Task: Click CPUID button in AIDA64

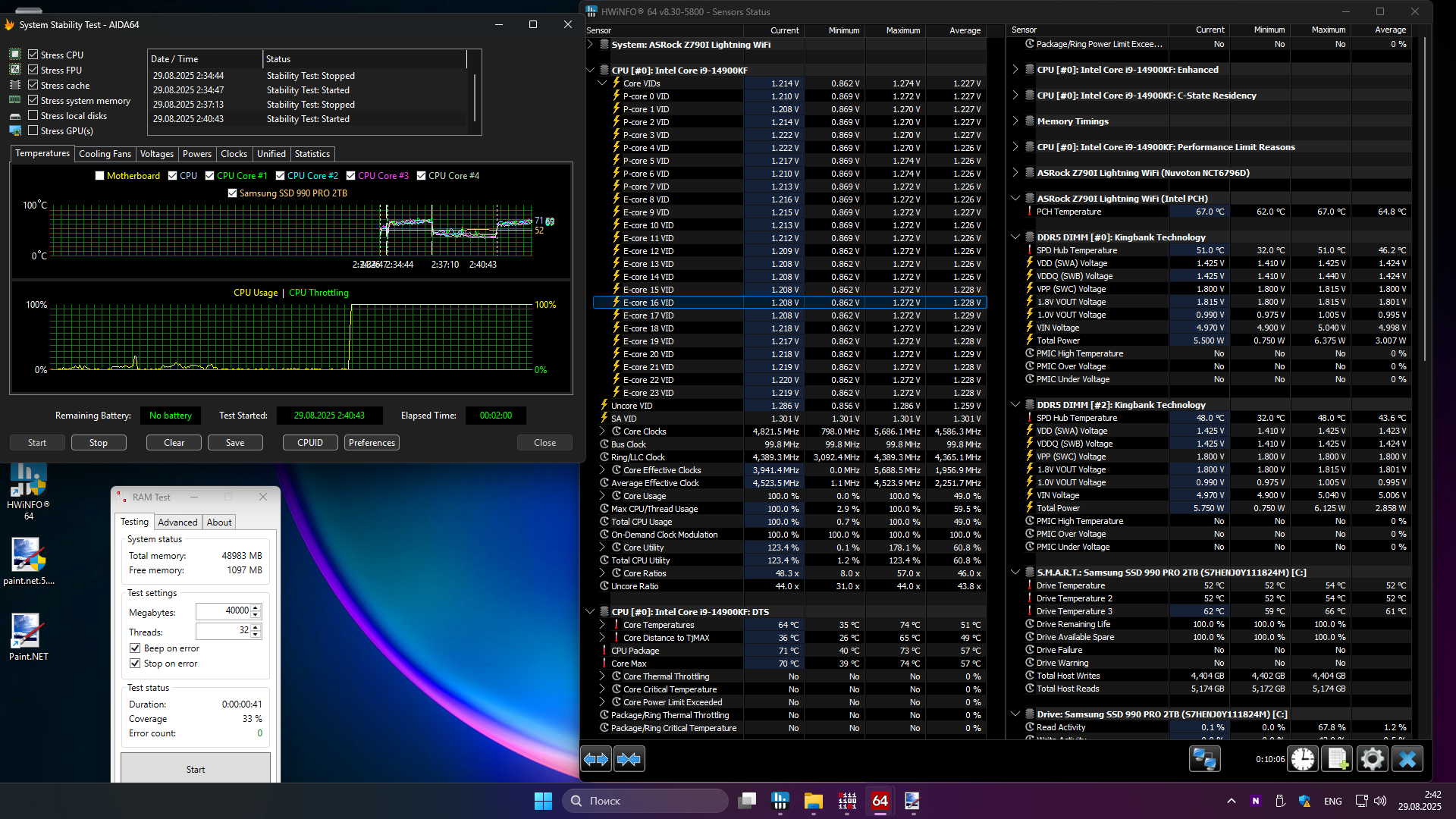Action: point(310,443)
